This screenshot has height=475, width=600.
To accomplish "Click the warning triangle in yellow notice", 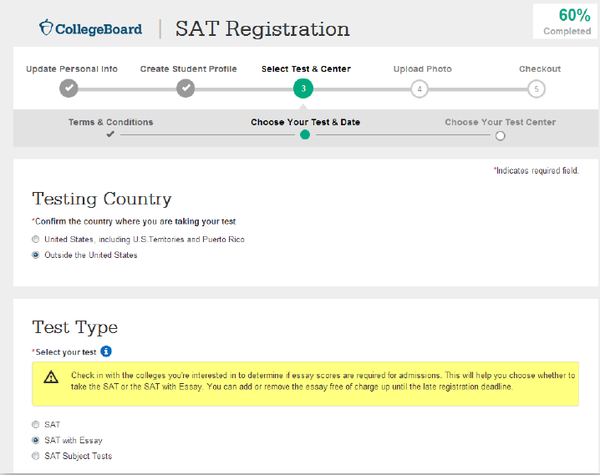I will click(x=51, y=377).
